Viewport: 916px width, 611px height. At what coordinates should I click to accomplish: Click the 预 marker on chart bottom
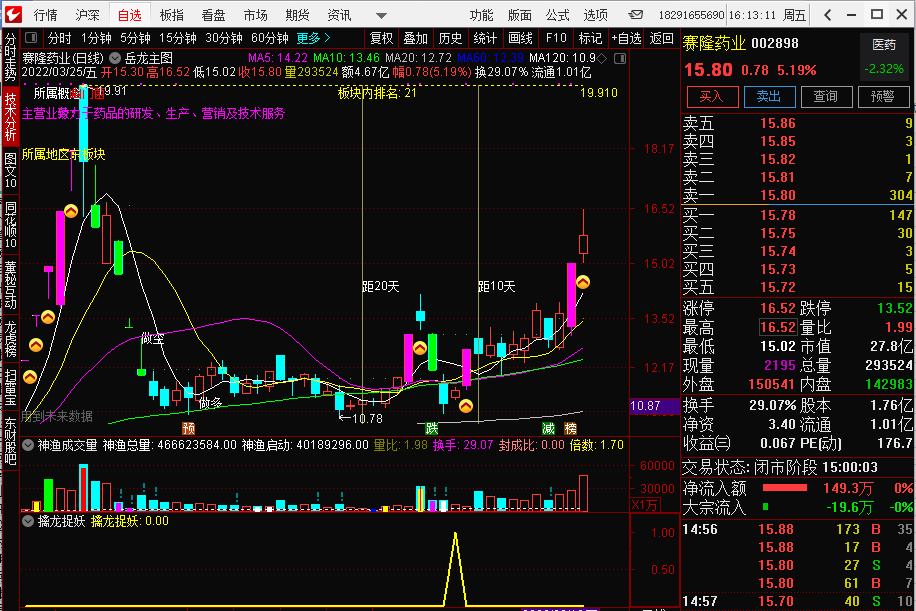[x=188, y=429]
